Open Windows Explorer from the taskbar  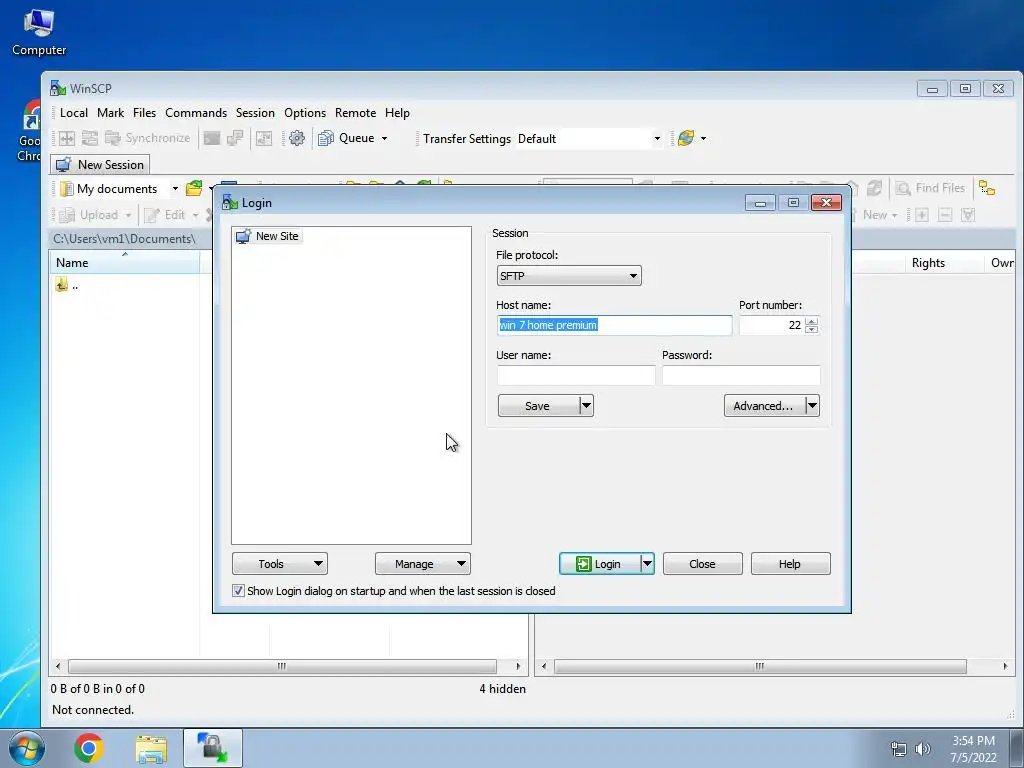(x=151, y=748)
